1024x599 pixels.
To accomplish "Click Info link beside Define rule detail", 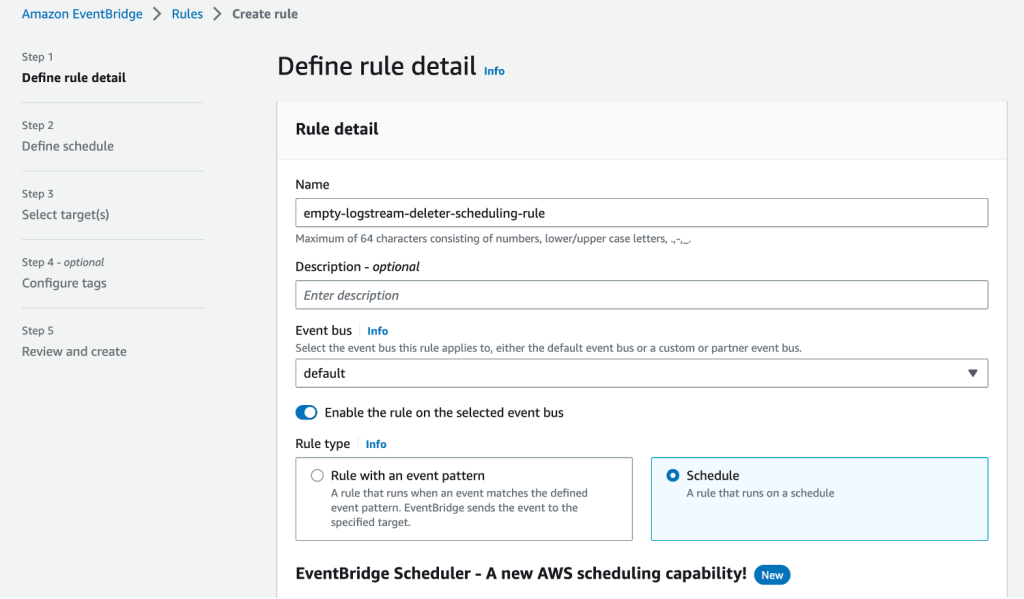I will [494, 71].
